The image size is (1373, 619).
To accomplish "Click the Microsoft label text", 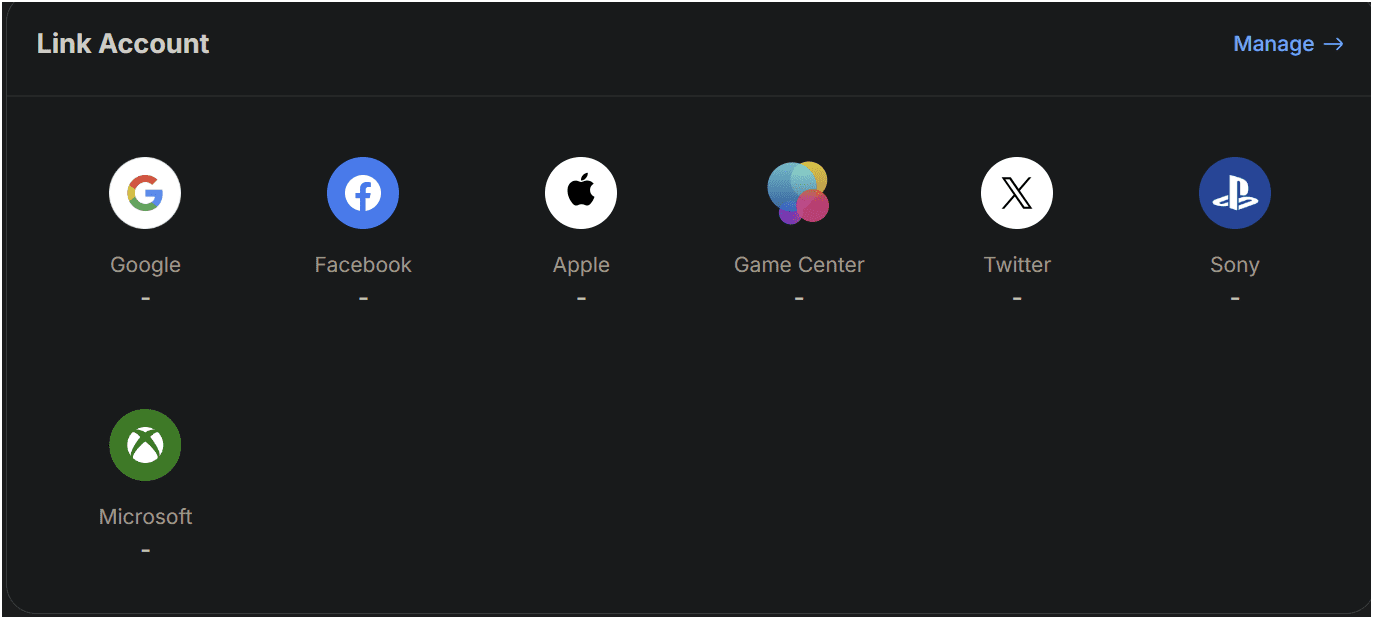I will (x=145, y=516).
